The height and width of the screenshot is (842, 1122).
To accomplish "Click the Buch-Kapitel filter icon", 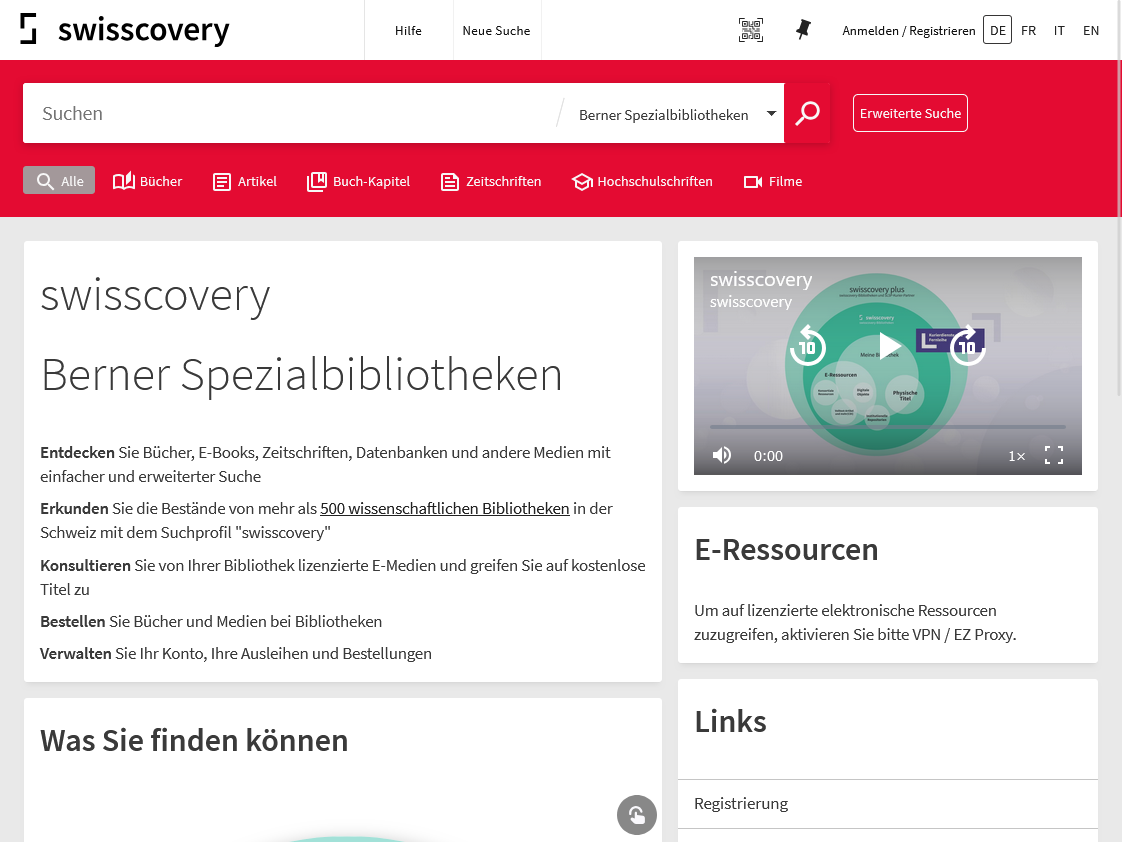I will (x=316, y=181).
